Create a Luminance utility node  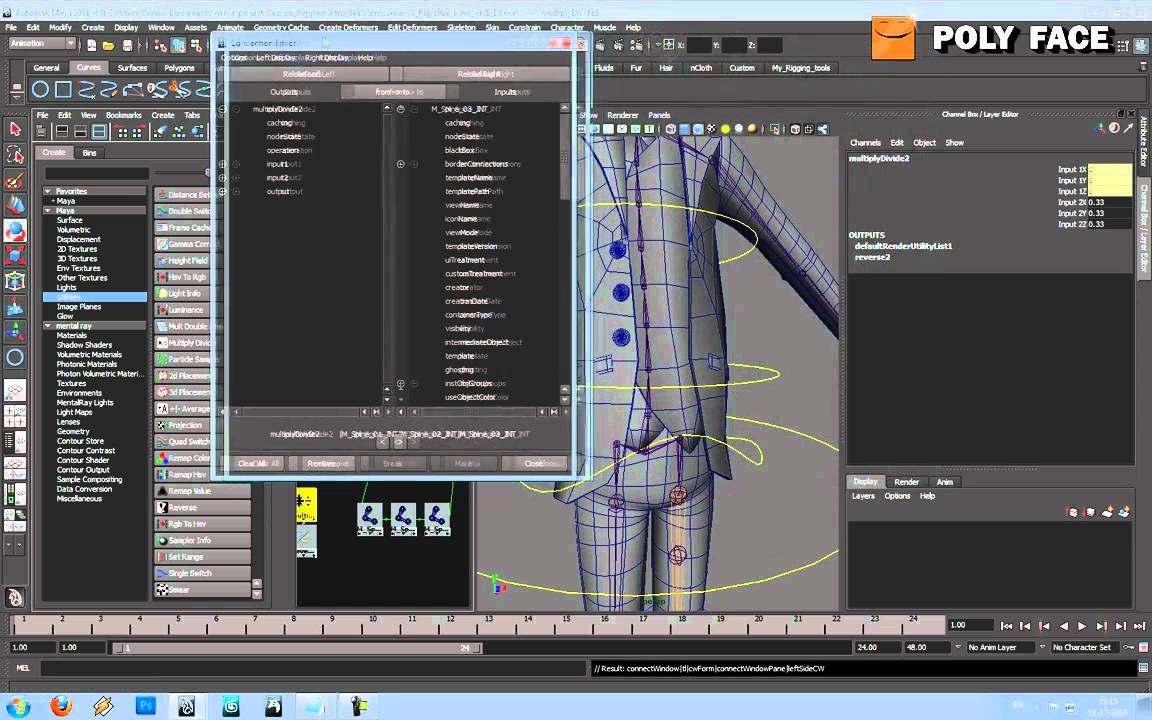point(184,310)
